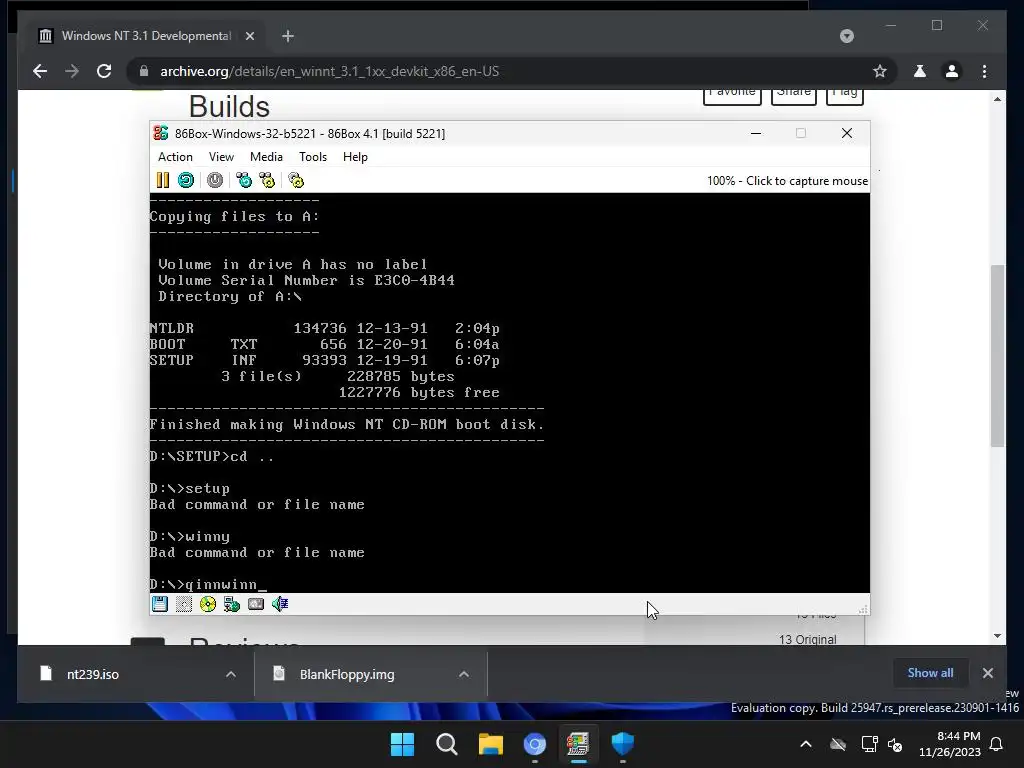Go forward in the browser
The height and width of the screenshot is (768, 1024).
point(72,71)
